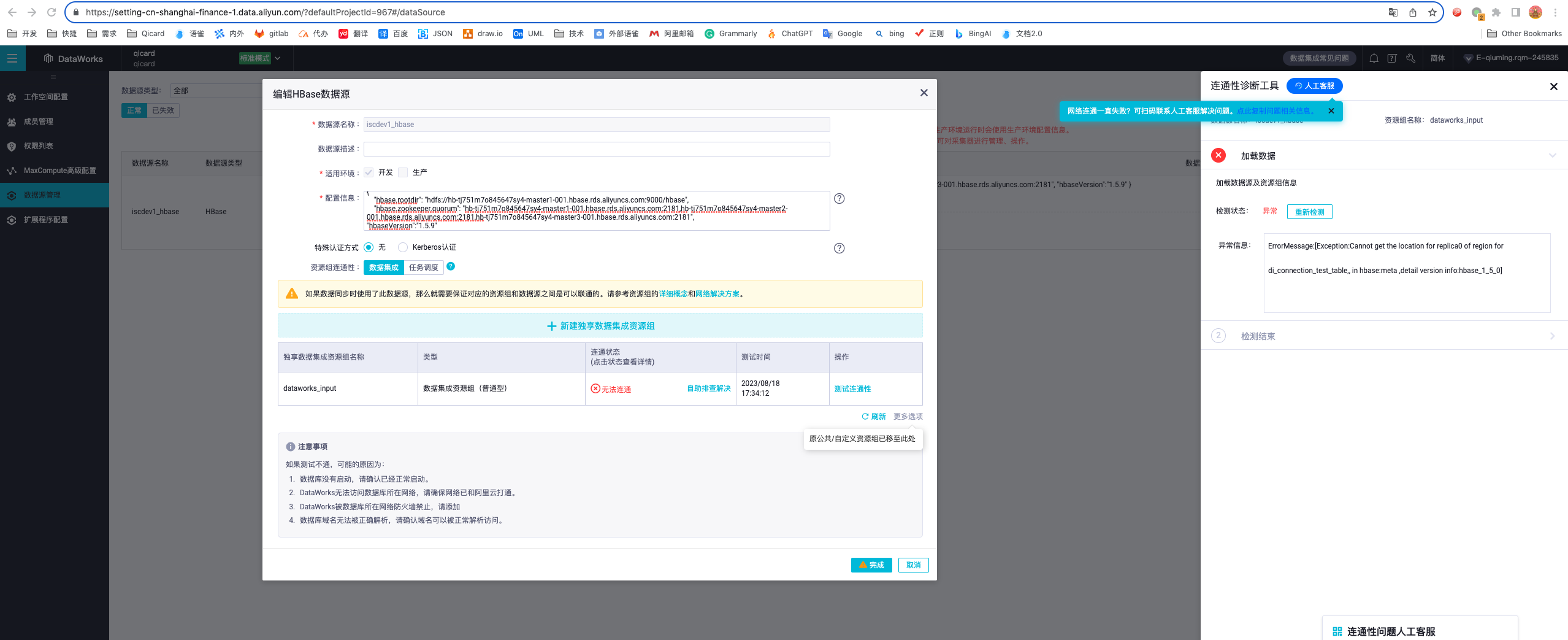
Task: Click 新建独享数据集成资源组
Action: [x=600, y=326]
